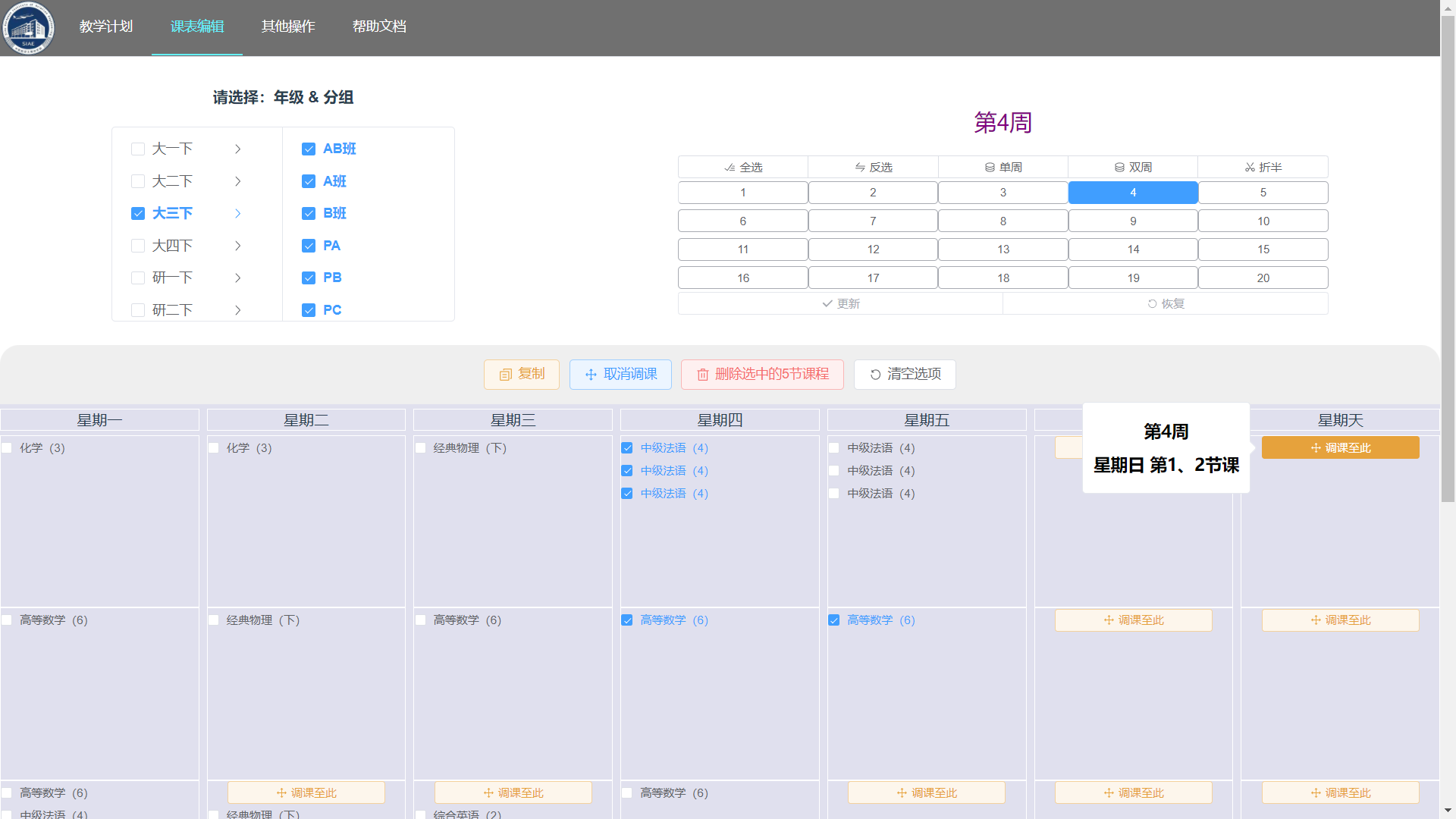Click 反选 to invert week selection
The width and height of the screenshot is (1456, 819).
tap(873, 168)
